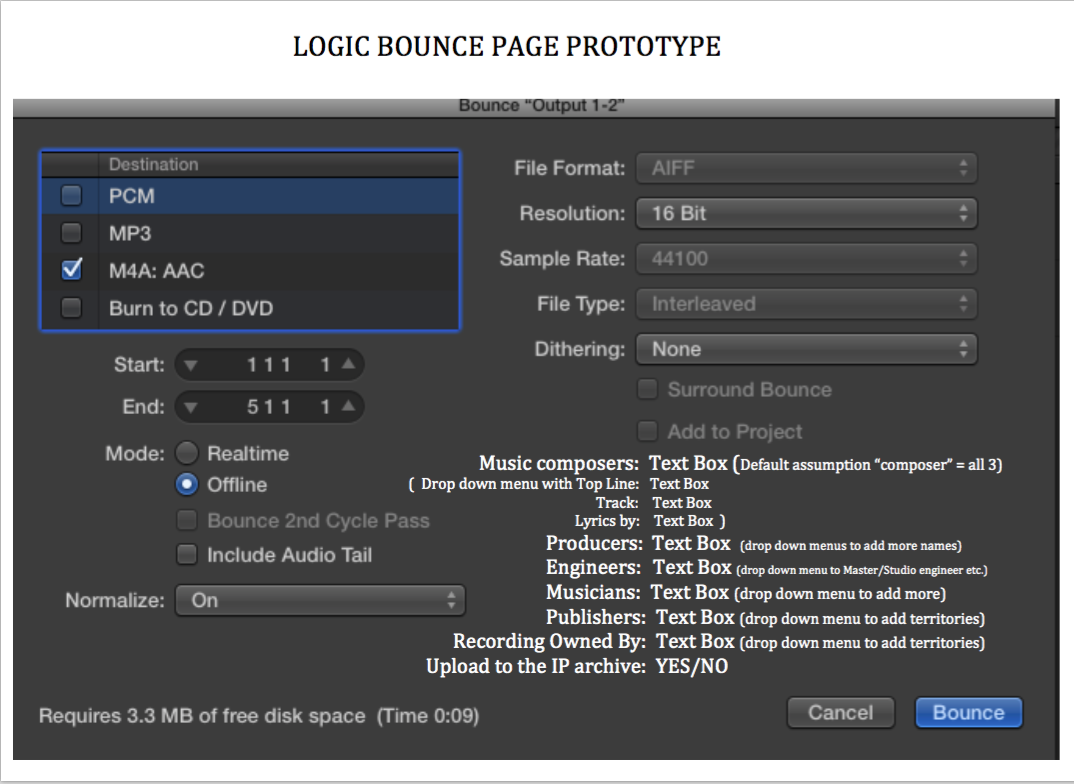Click the Lyrics by Text Box

[x=684, y=520]
